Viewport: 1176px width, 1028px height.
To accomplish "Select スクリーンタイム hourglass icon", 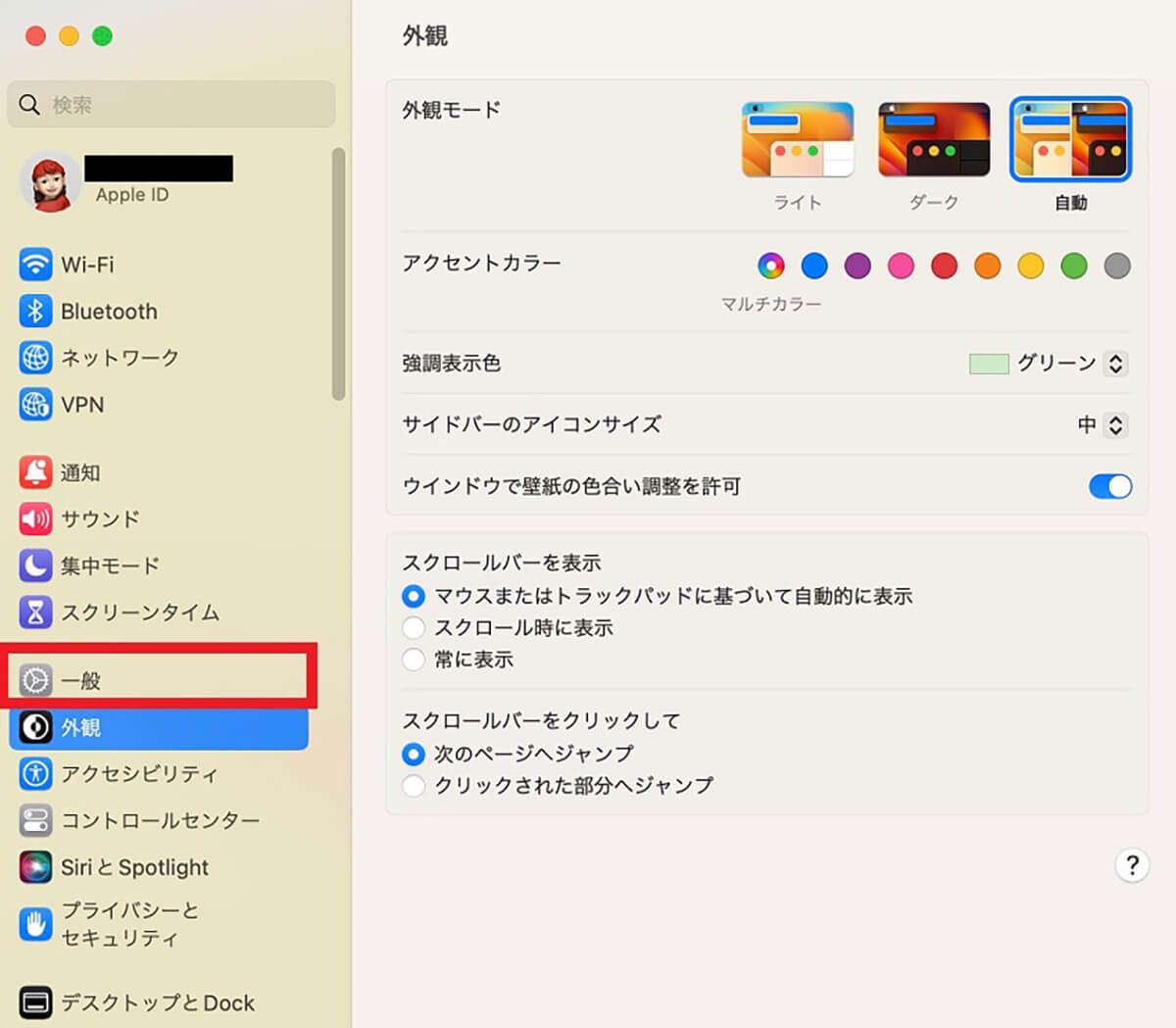I will click(x=35, y=612).
